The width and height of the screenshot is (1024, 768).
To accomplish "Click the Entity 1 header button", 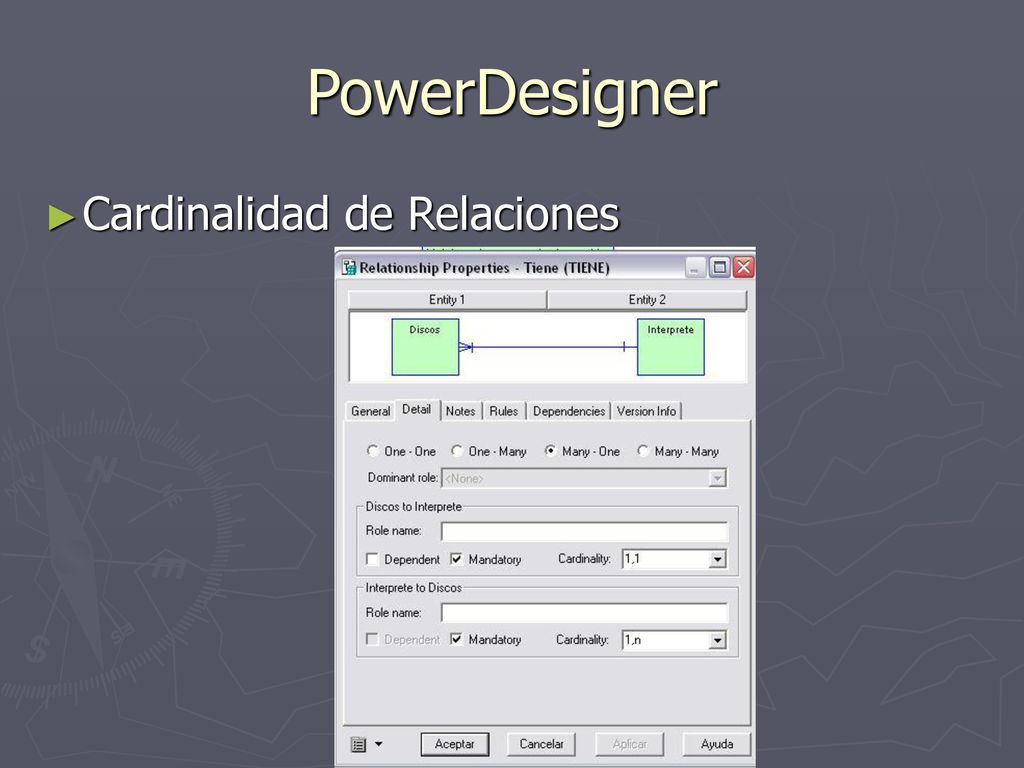I will (x=447, y=300).
